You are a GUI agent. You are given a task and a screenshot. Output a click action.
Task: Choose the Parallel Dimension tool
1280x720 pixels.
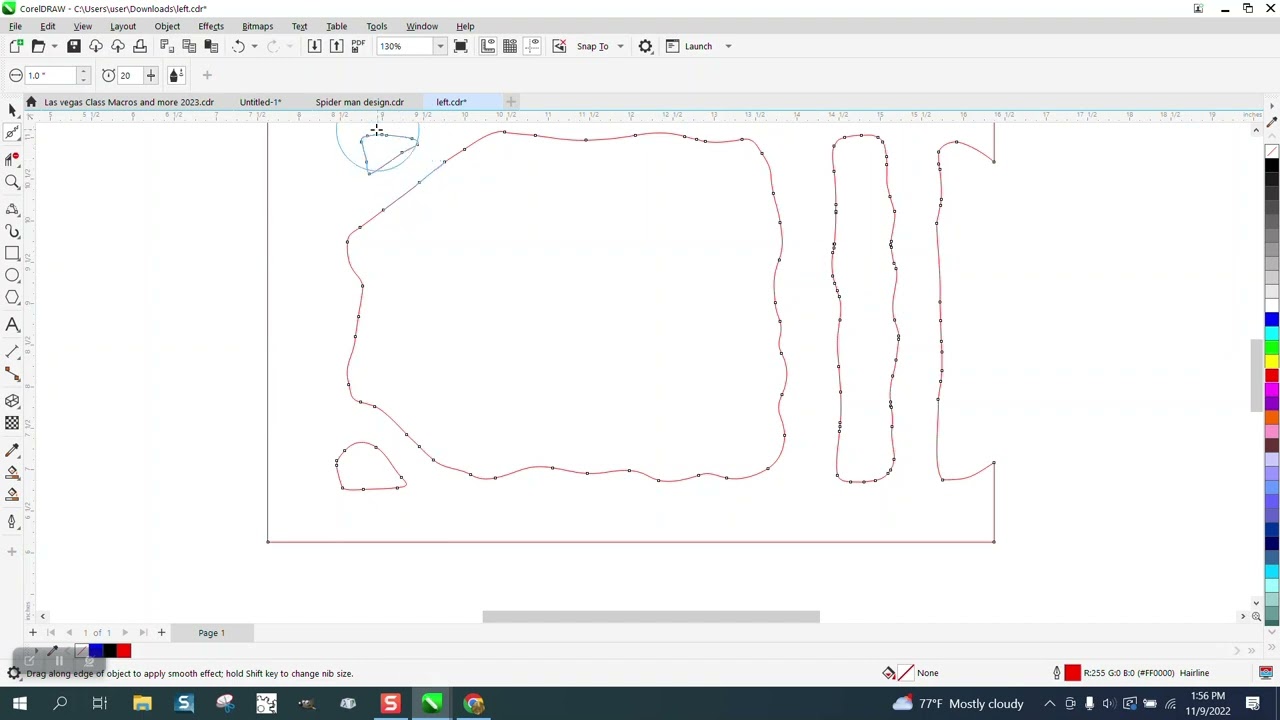12,351
